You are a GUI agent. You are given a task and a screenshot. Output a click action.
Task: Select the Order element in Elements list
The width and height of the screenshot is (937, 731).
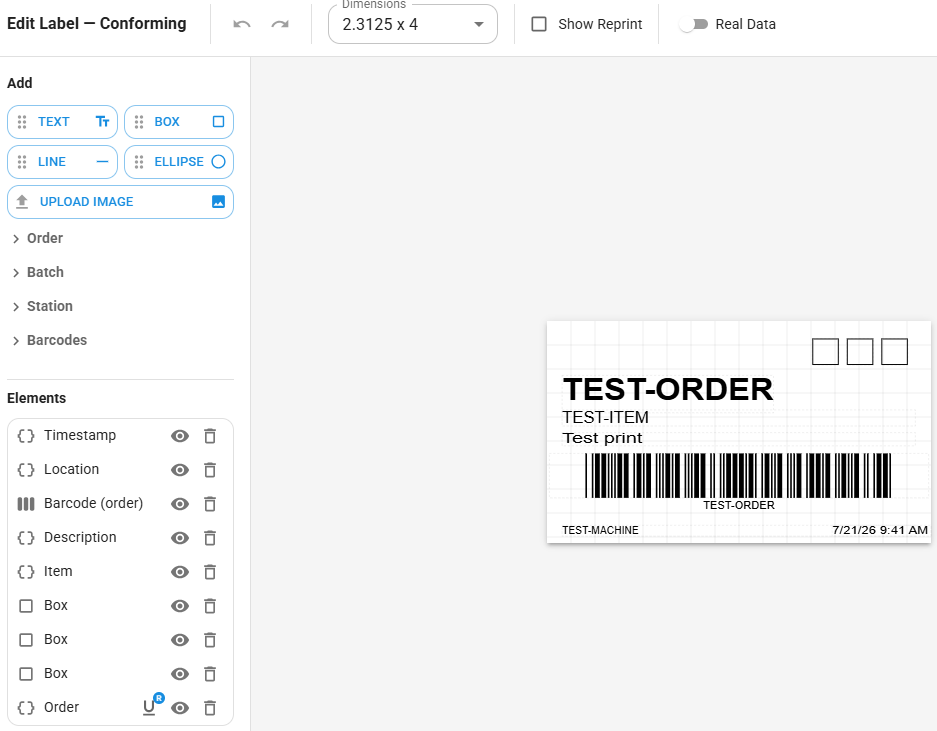click(120, 708)
